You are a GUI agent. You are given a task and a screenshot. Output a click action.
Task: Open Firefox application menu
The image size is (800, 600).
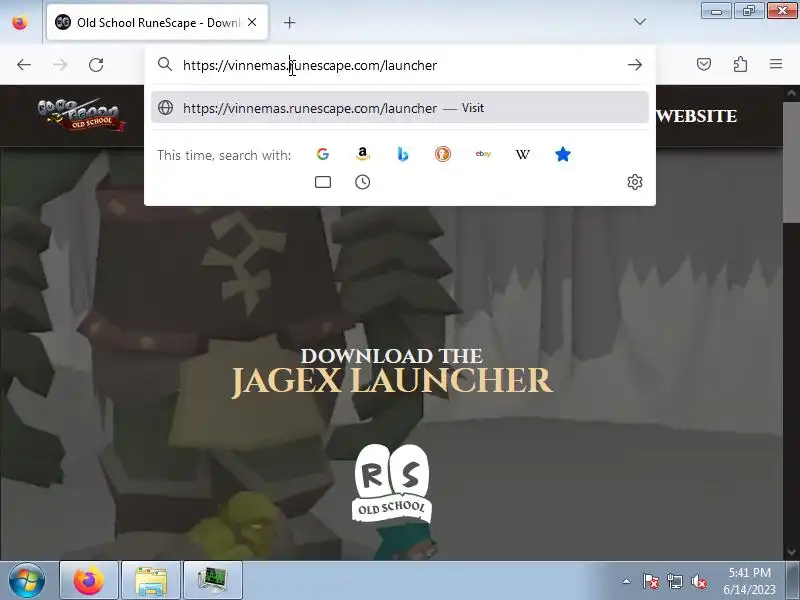pos(776,64)
